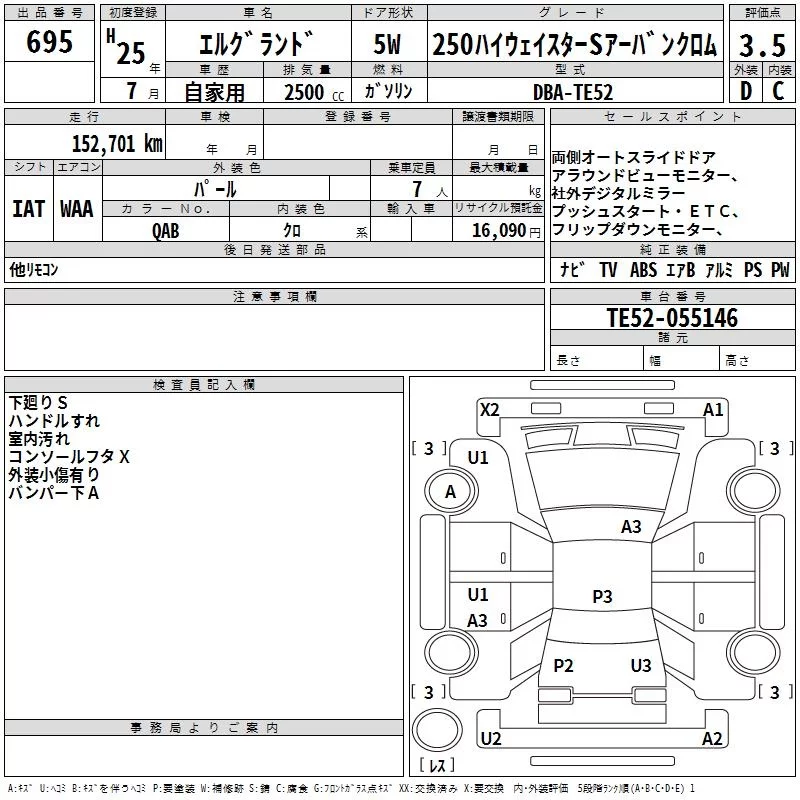Viewport: 800px width, 800px height.
Task: Click the interior grade C
Action: [778, 91]
